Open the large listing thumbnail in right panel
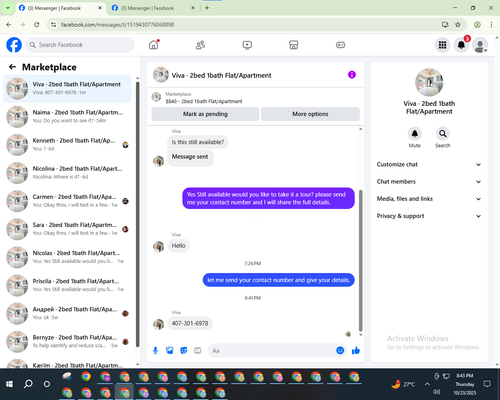 coord(429,82)
